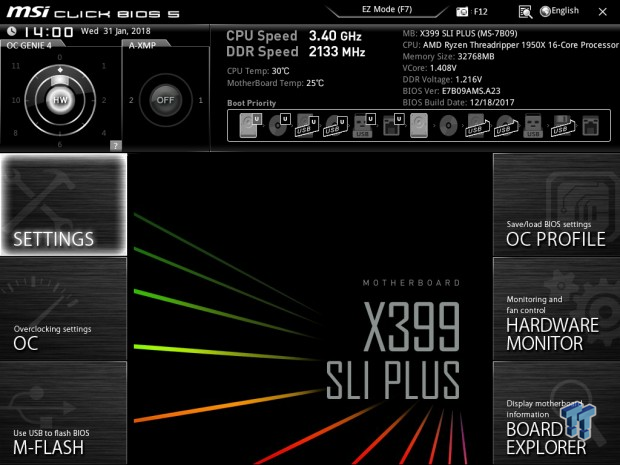Click the MB: X399 SLI PLUS (MS-7B09) line
Screen dimensions: 620x465
[x=460, y=33]
